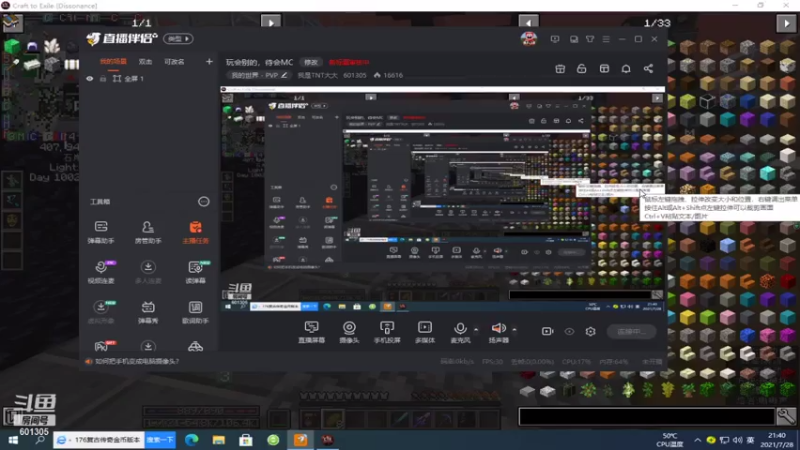Viewport: 800px width, 450px height.
Task: Add a new scene with plus button
Action: tap(209, 62)
